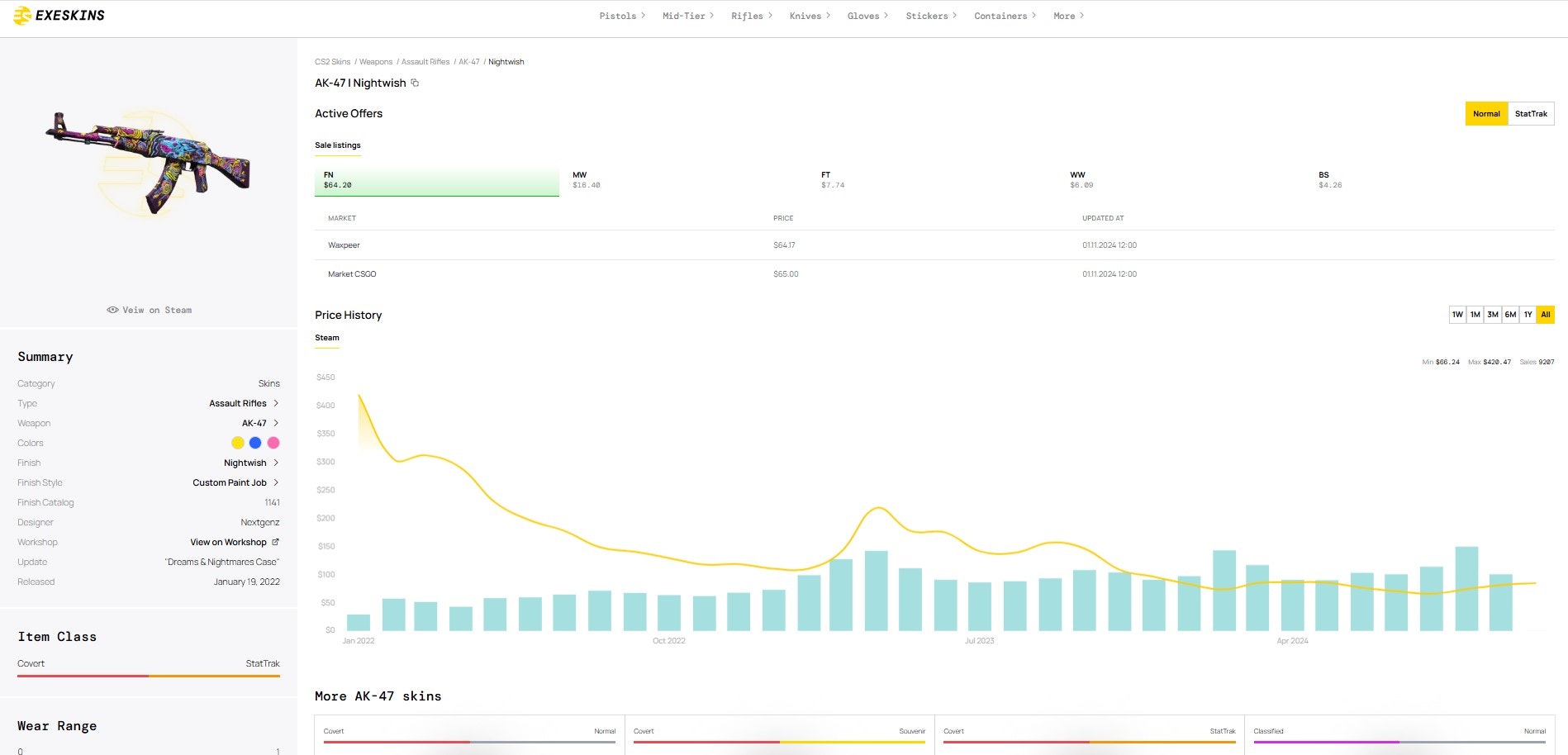Click the Waxpeer market row

pos(934,245)
